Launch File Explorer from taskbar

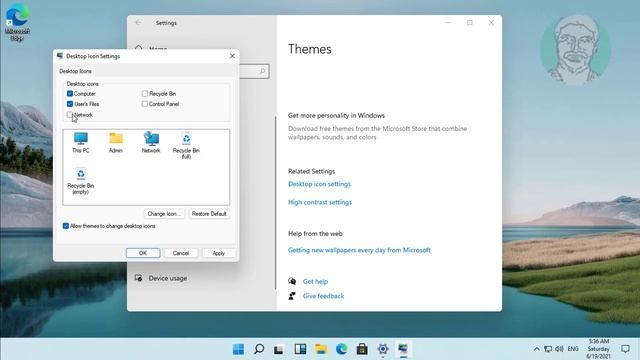(x=321, y=349)
